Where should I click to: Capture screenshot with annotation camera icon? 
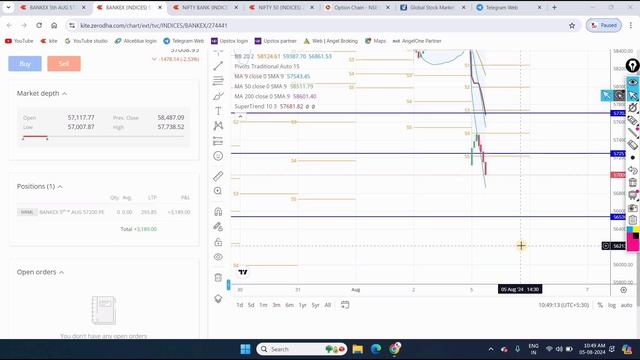pyautogui.click(x=633, y=208)
